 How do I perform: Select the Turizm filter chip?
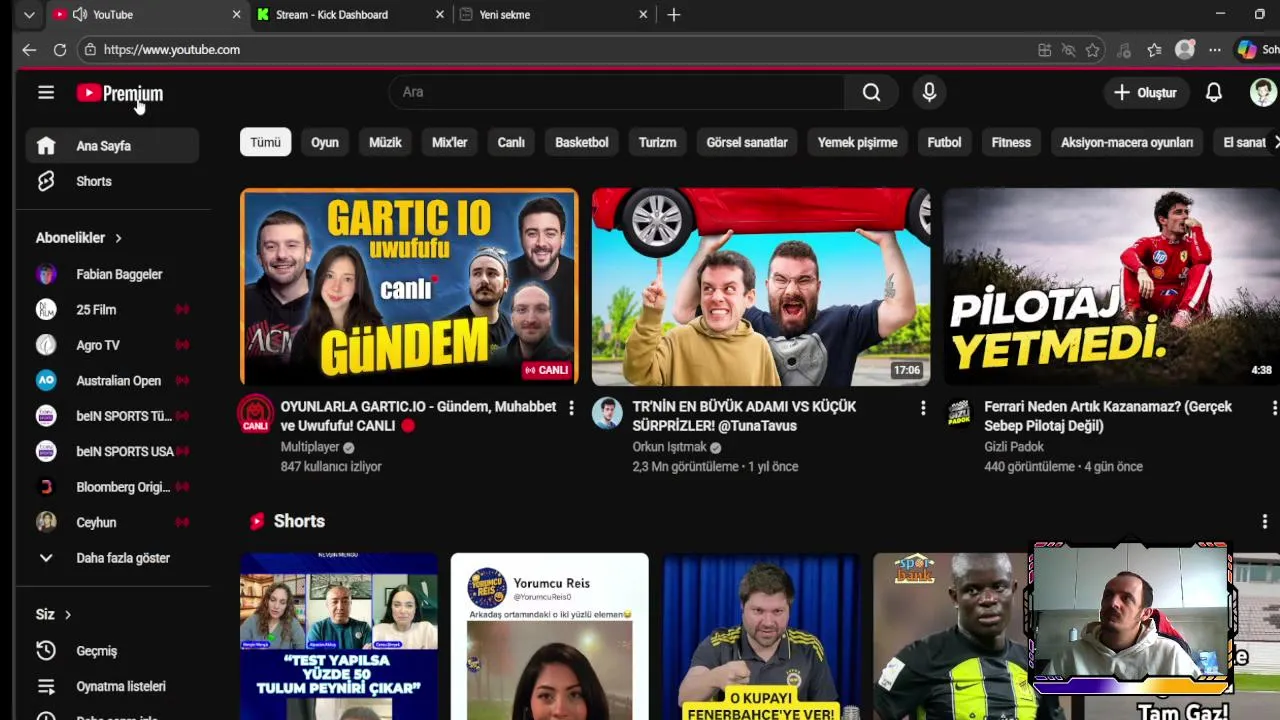tap(657, 142)
